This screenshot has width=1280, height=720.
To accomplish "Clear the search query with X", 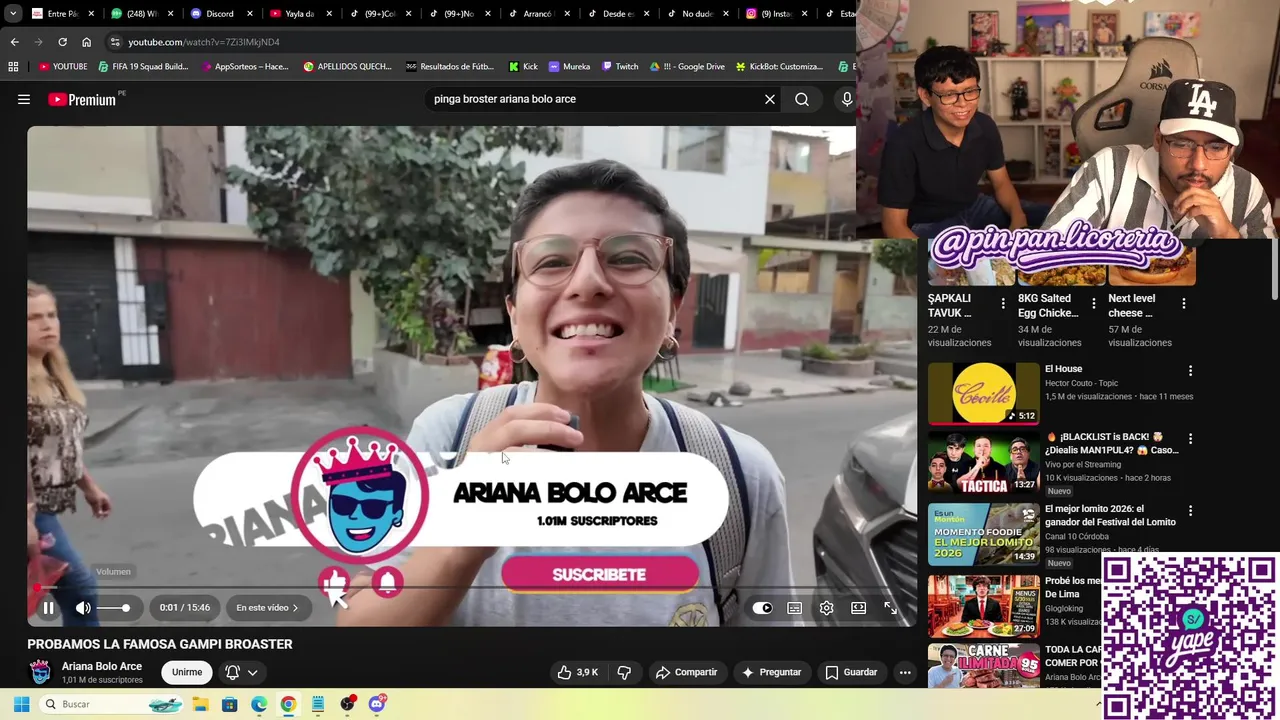I will (x=770, y=99).
